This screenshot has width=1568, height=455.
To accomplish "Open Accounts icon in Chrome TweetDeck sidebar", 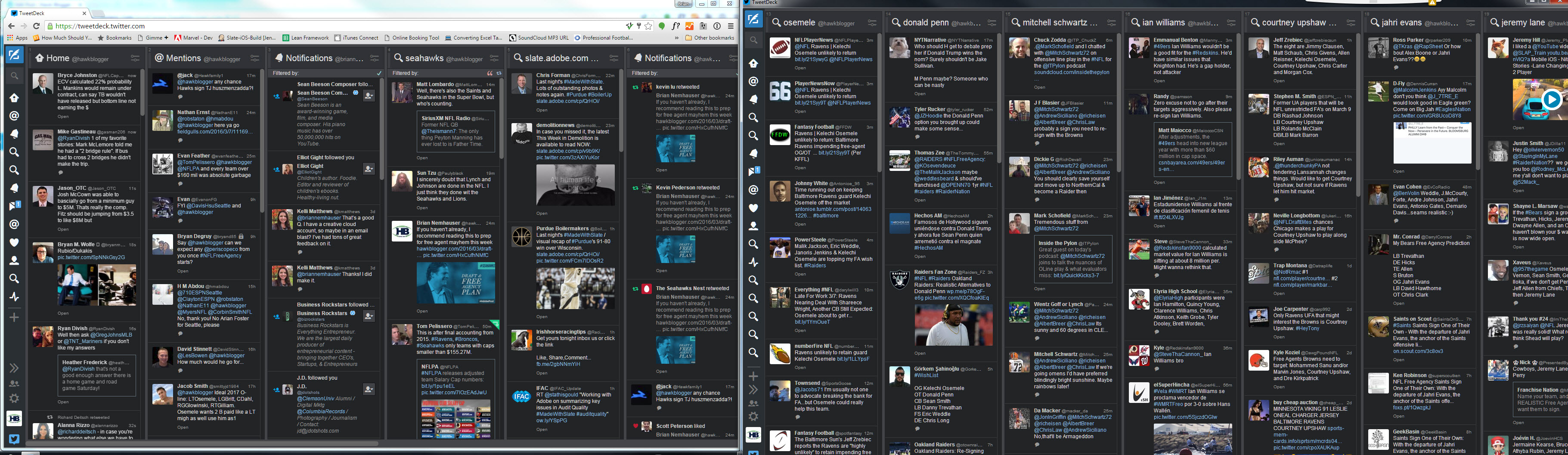I will point(14,383).
